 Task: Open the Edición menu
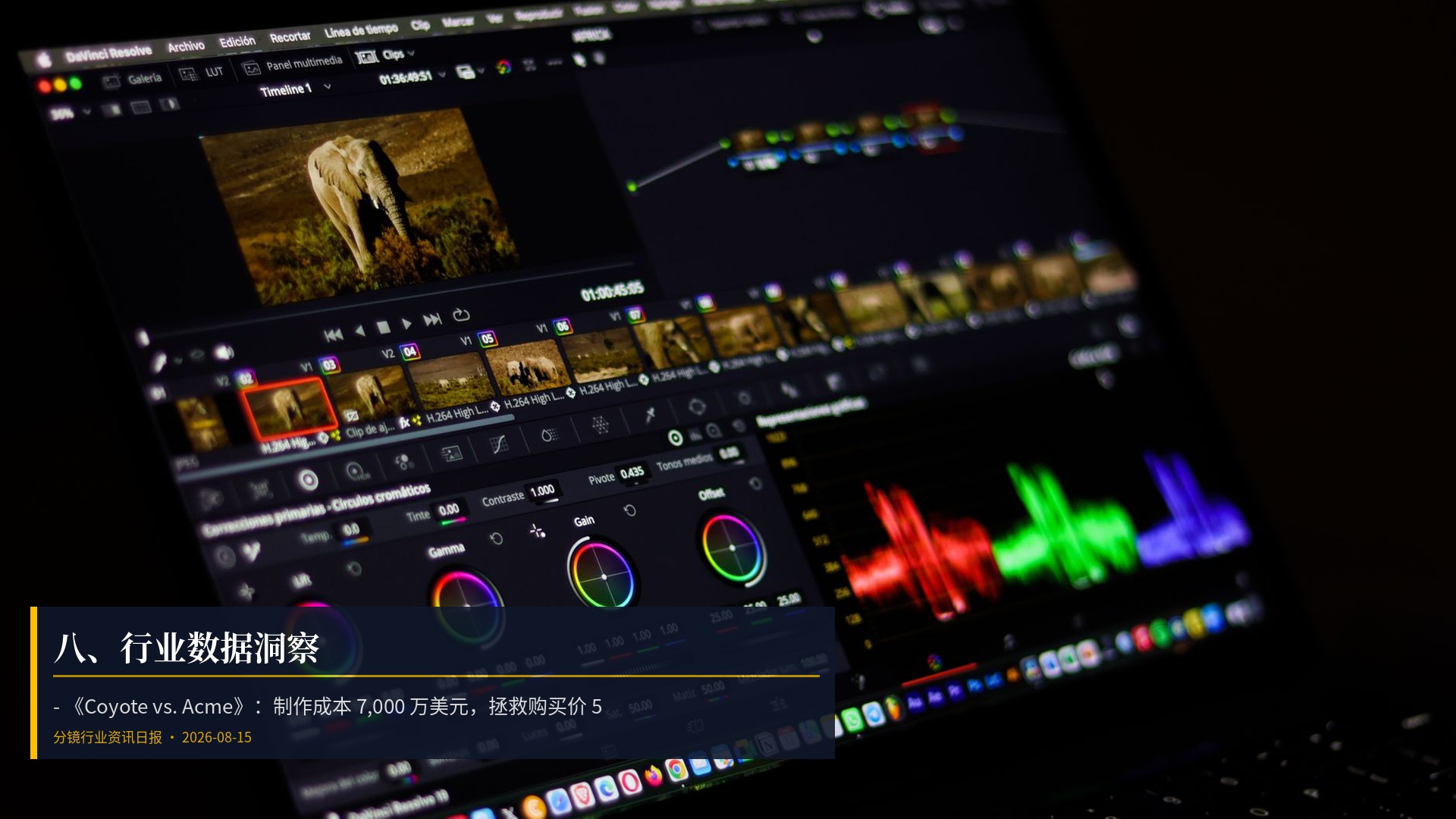click(x=237, y=42)
